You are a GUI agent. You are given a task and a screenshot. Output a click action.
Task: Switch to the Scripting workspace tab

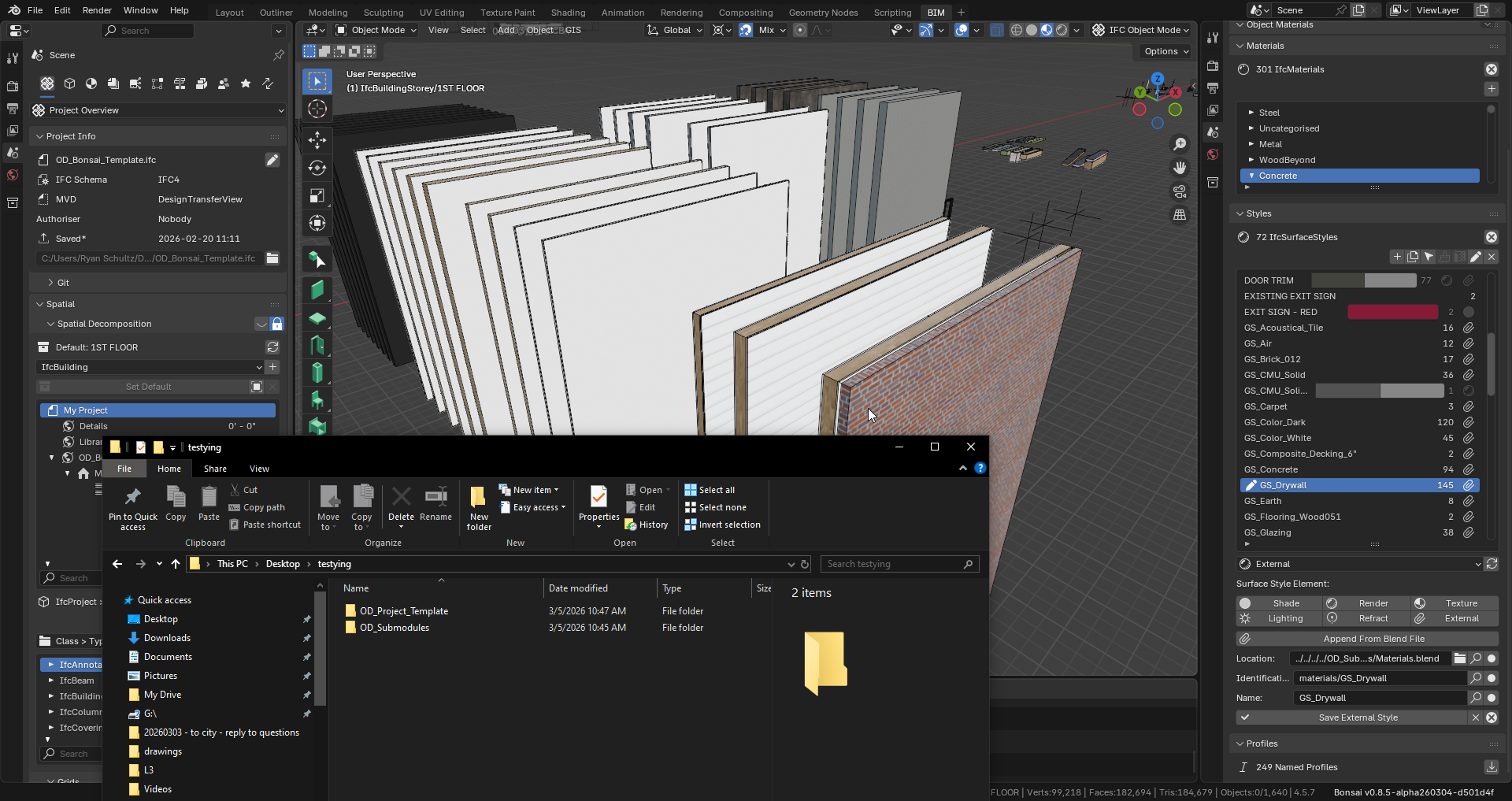pos(891,13)
